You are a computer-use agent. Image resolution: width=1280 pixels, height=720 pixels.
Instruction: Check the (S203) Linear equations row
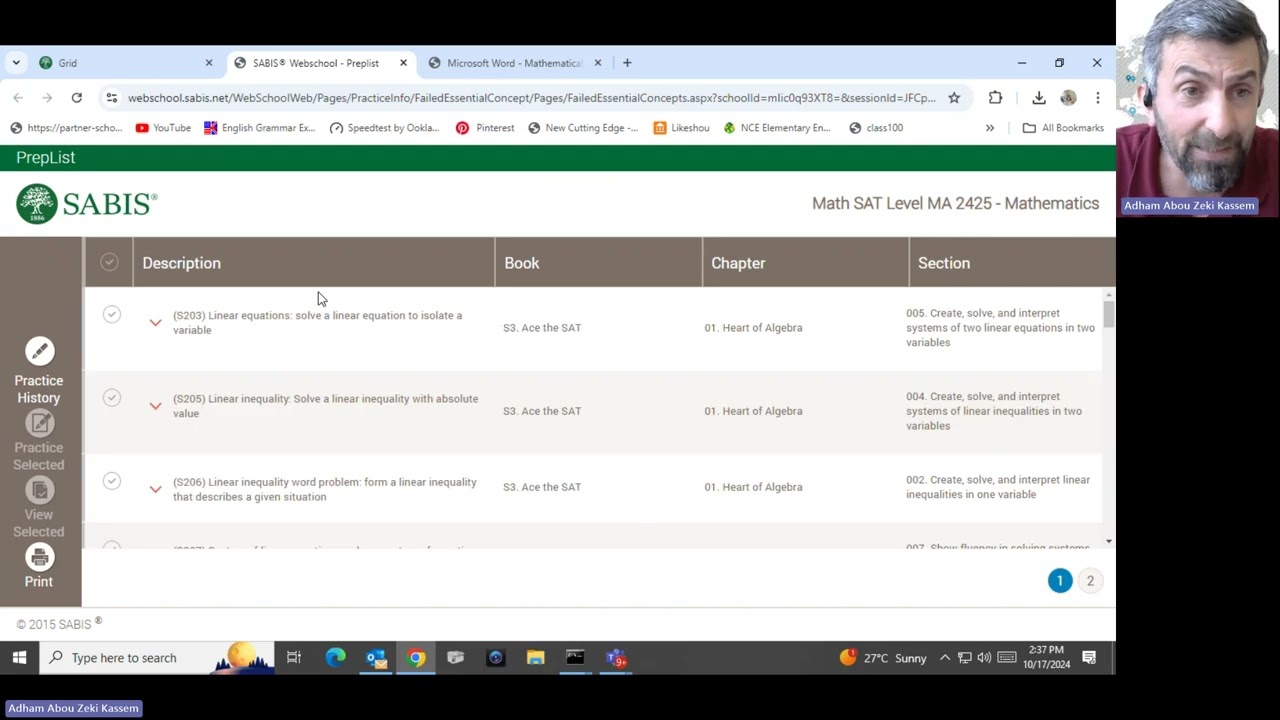pyautogui.click(x=111, y=315)
